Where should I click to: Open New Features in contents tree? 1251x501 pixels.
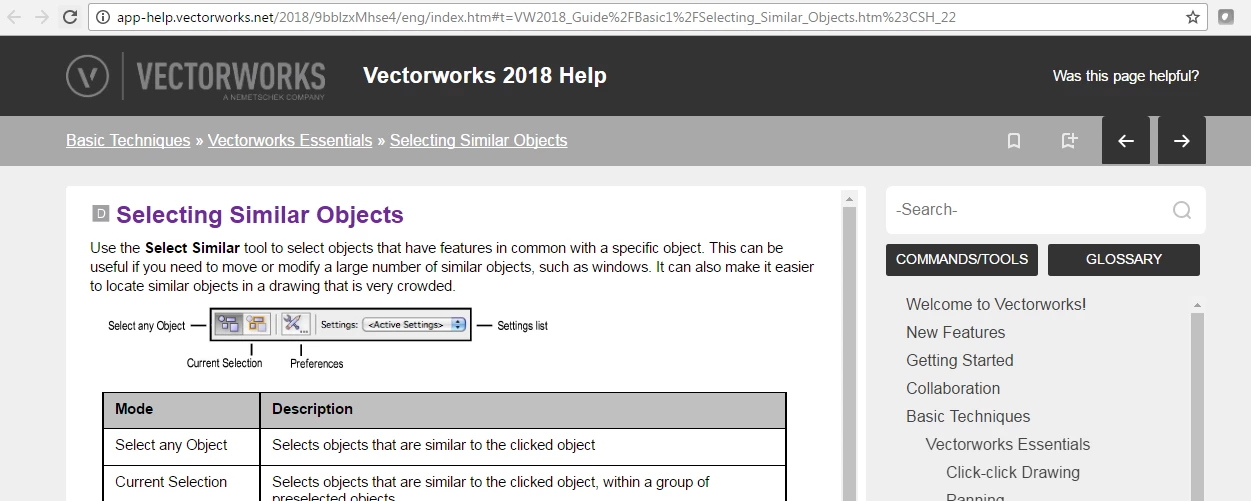click(956, 332)
